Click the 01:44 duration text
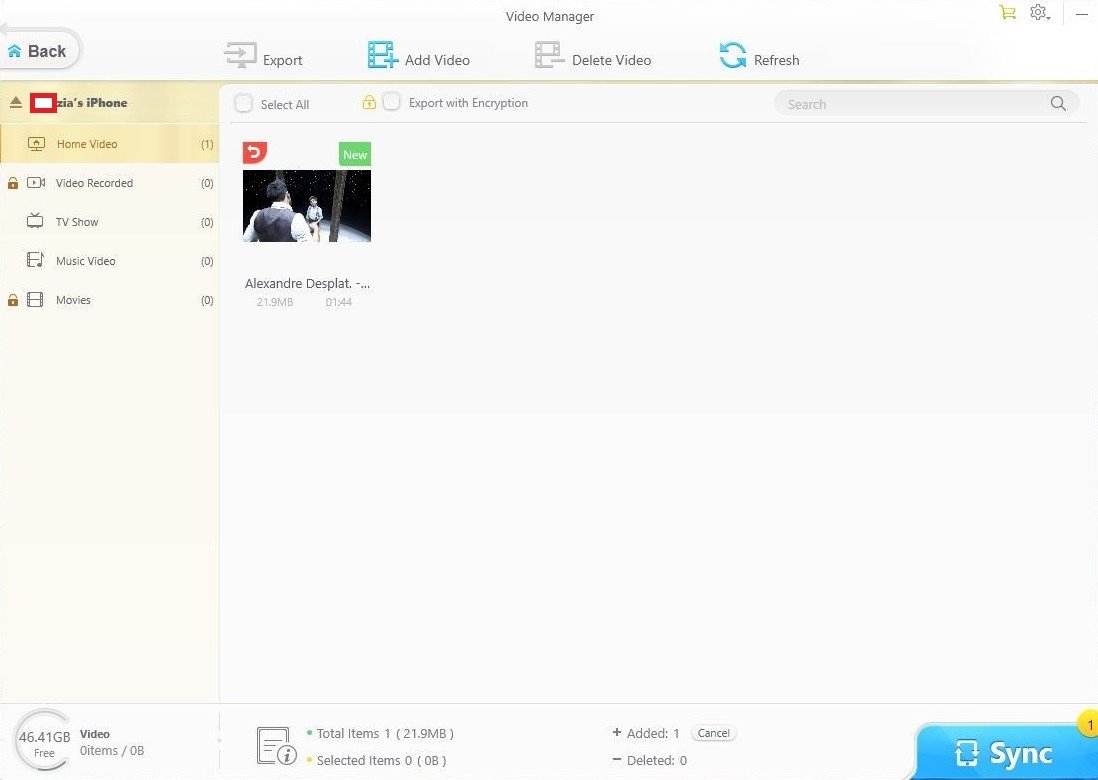This screenshot has width=1098, height=780. pos(339,302)
